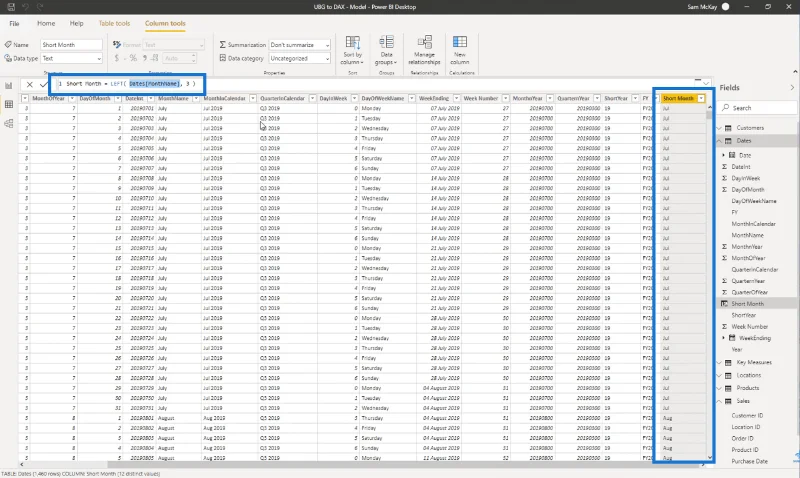This screenshot has width=800, height=478.
Task: Cancel the formula with the X icon
Action: [x=30, y=84]
